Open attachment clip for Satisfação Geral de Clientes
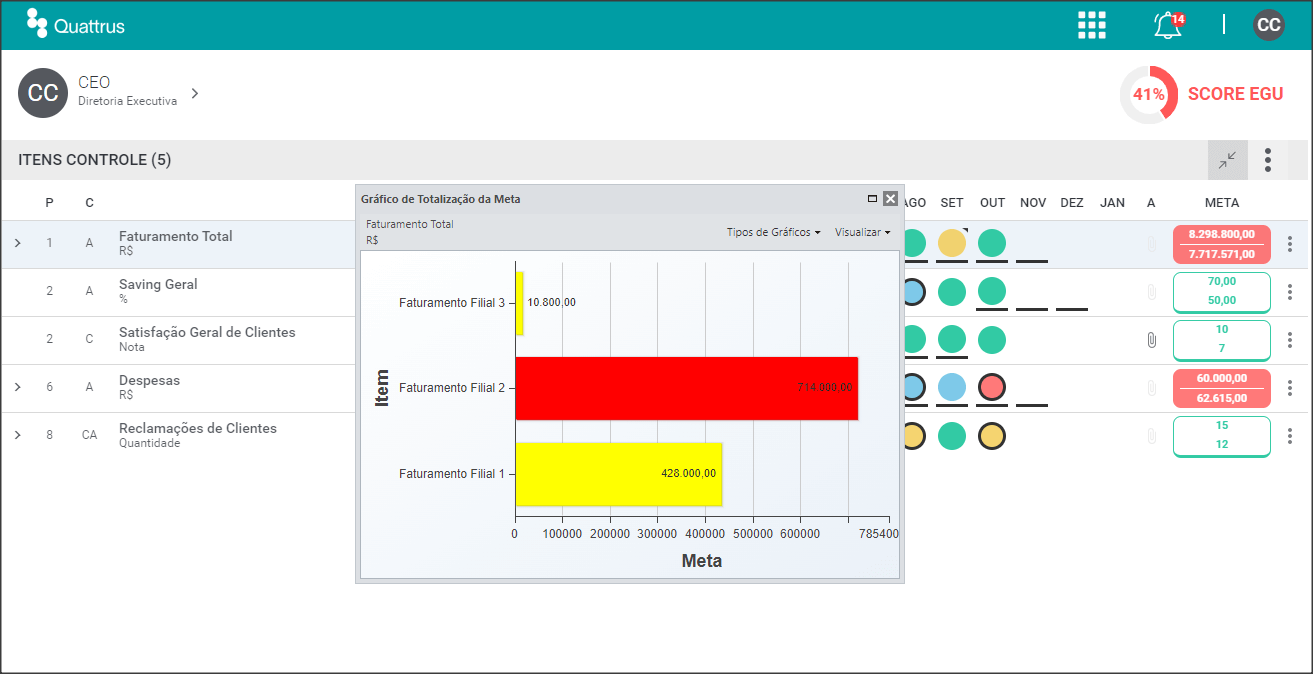Screen dimensions: 1313x674 (1151, 340)
